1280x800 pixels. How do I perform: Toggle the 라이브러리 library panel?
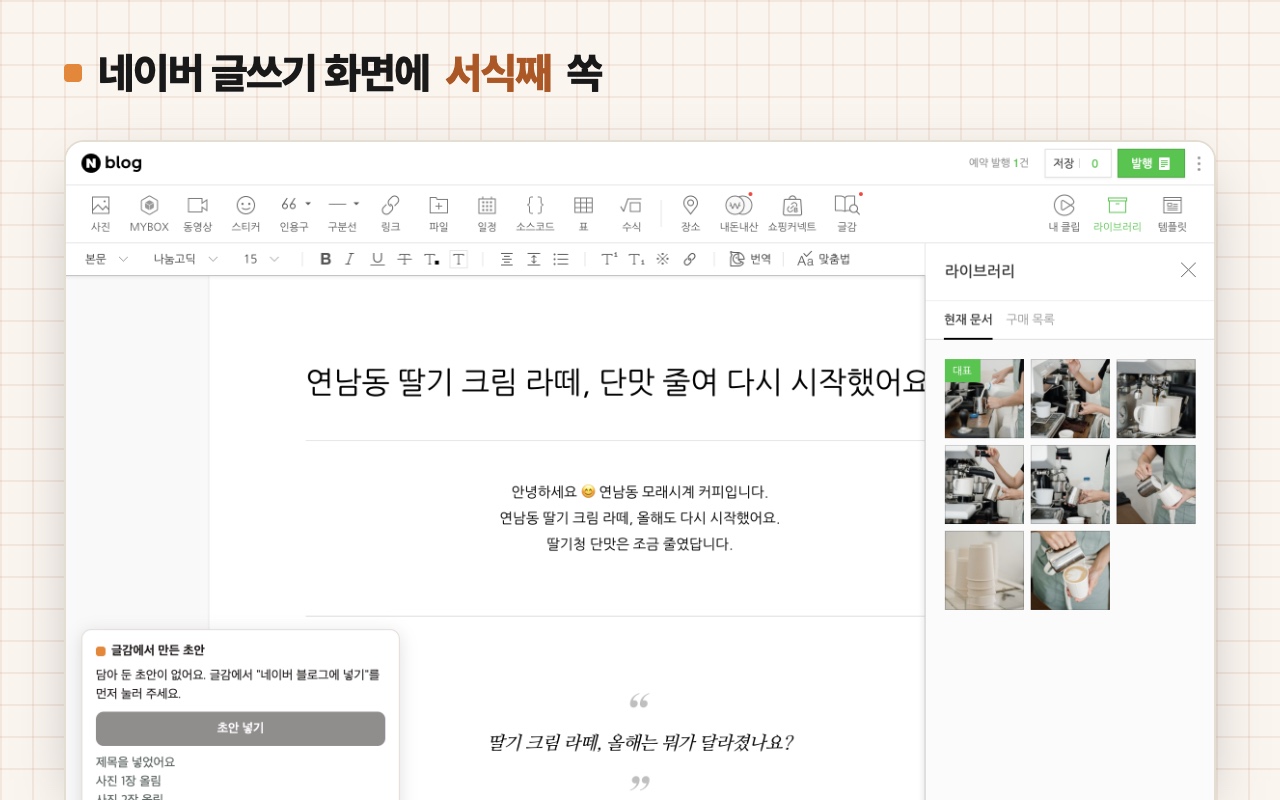[x=1117, y=213]
